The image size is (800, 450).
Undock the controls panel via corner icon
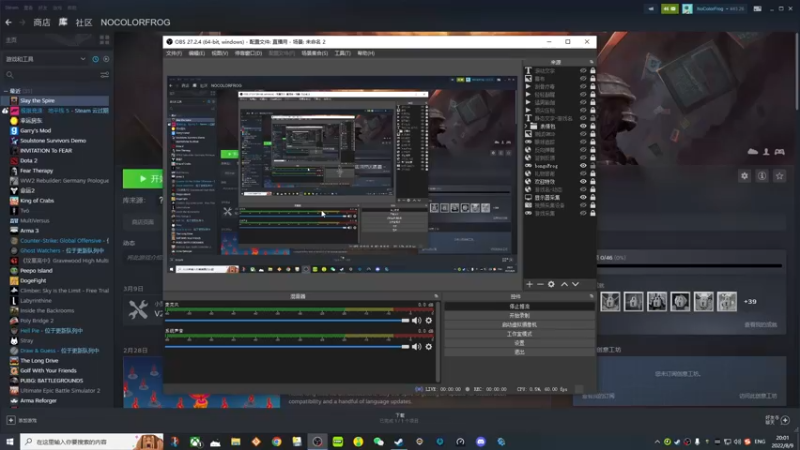(592, 296)
